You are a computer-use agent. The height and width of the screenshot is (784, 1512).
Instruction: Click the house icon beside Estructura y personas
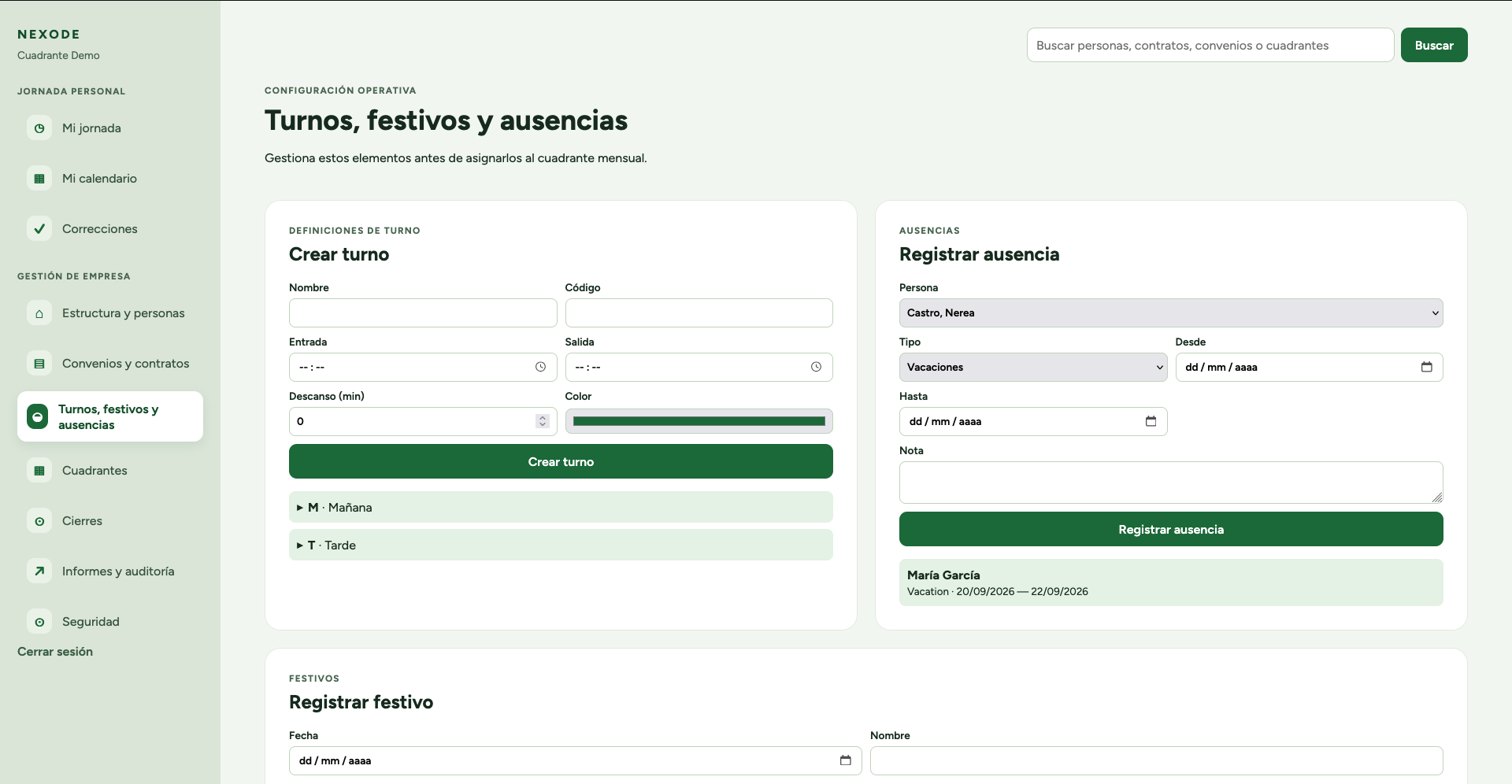[39, 313]
